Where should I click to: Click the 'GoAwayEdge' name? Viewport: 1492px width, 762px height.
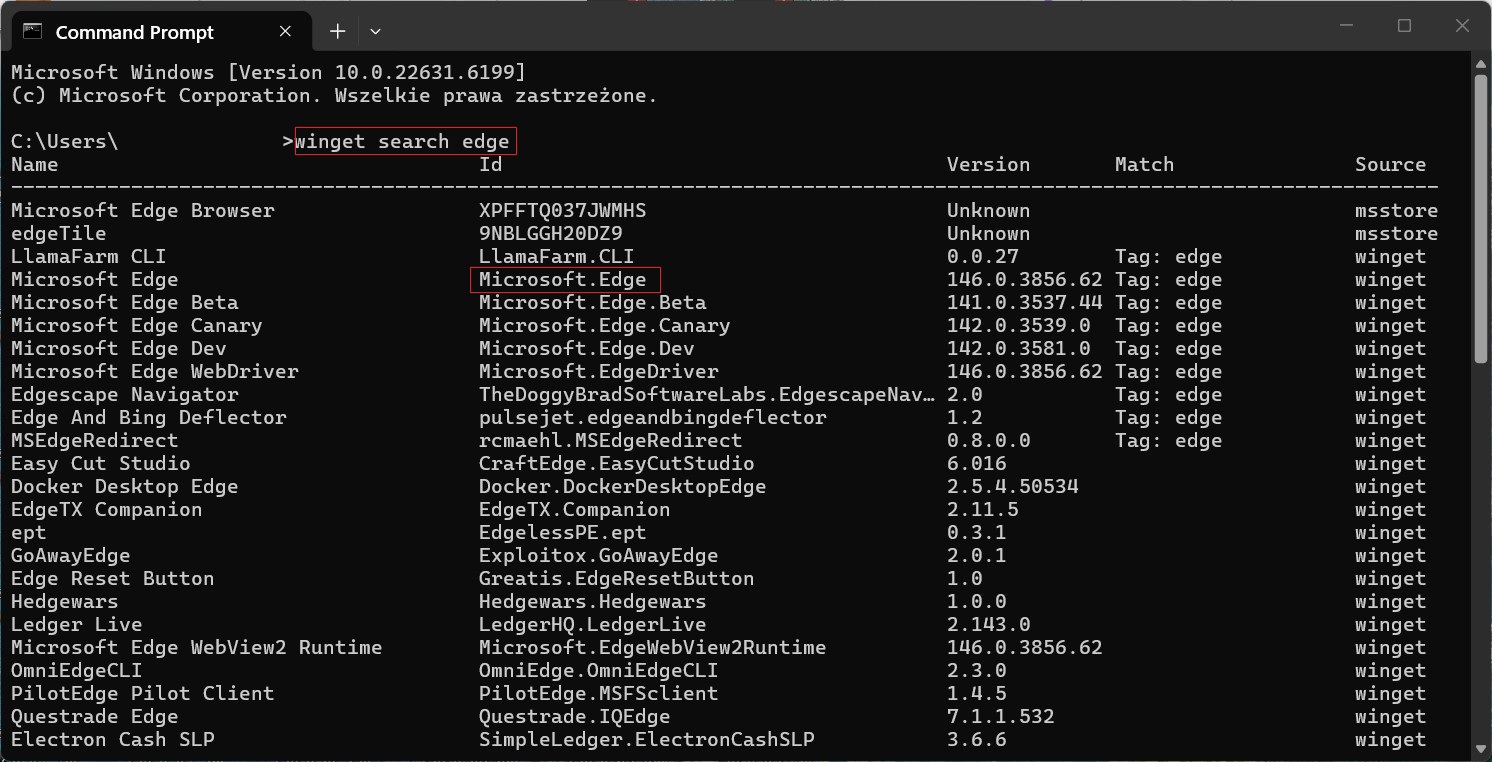coord(70,556)
